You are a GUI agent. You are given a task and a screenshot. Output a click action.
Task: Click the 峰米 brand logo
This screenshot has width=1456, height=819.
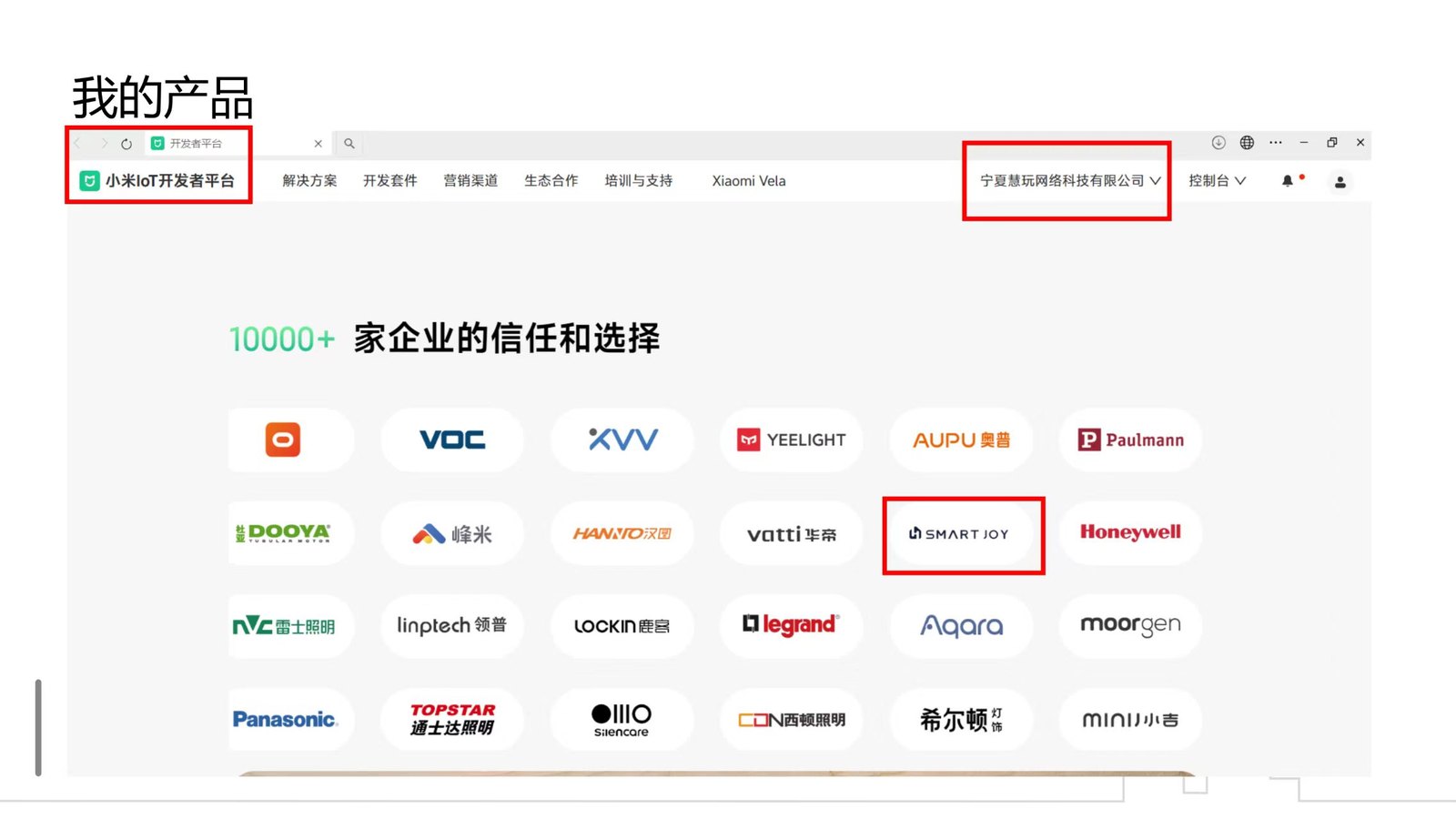[x=452, y=533]
